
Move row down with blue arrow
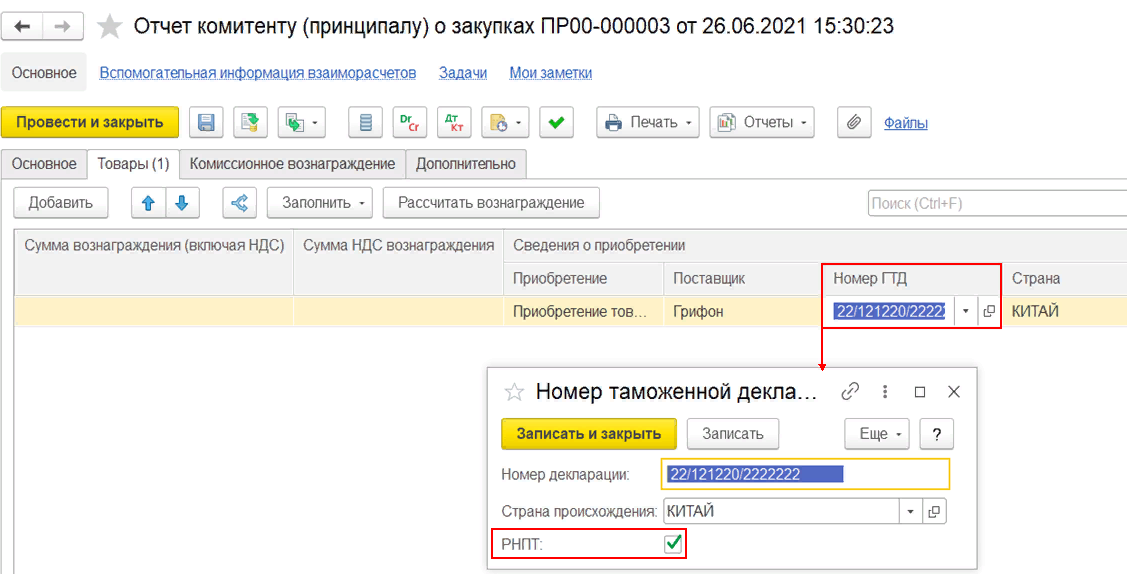pyautogui.click(x=182, y=203)
